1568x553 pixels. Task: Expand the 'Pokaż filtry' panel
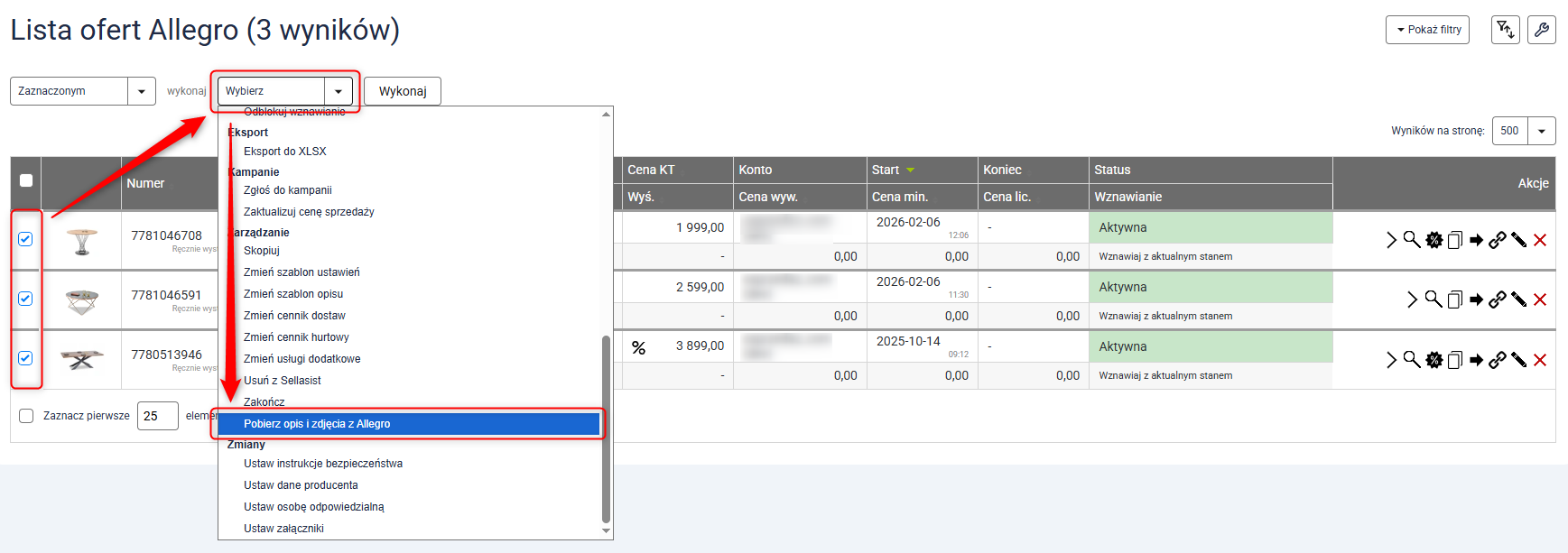[1427, 30]
